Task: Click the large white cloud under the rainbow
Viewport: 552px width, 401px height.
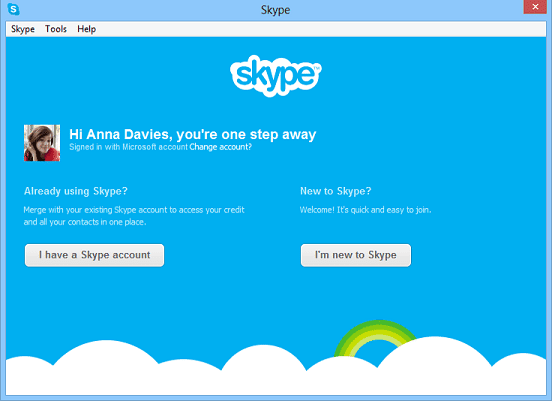Action: pyautogui.click(x=434, y=366)
